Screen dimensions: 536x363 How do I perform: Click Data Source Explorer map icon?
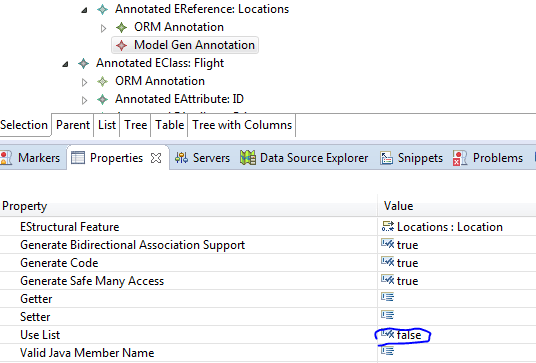click(248, 158)
